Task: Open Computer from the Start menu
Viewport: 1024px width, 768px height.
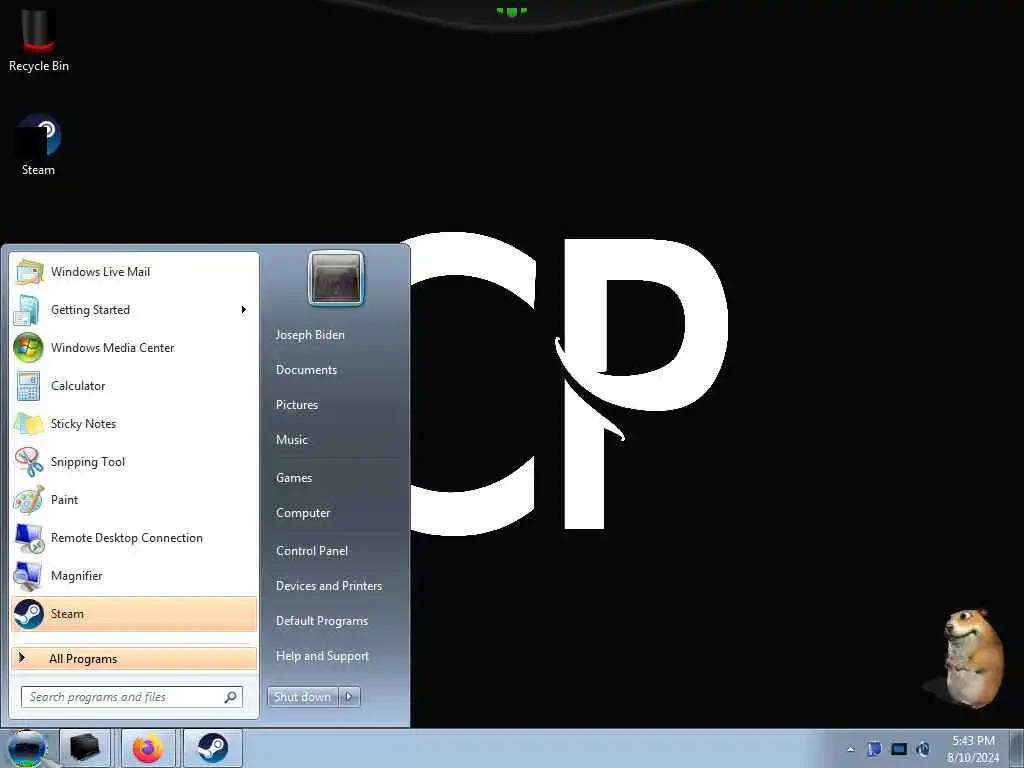Action: point(303,513)
